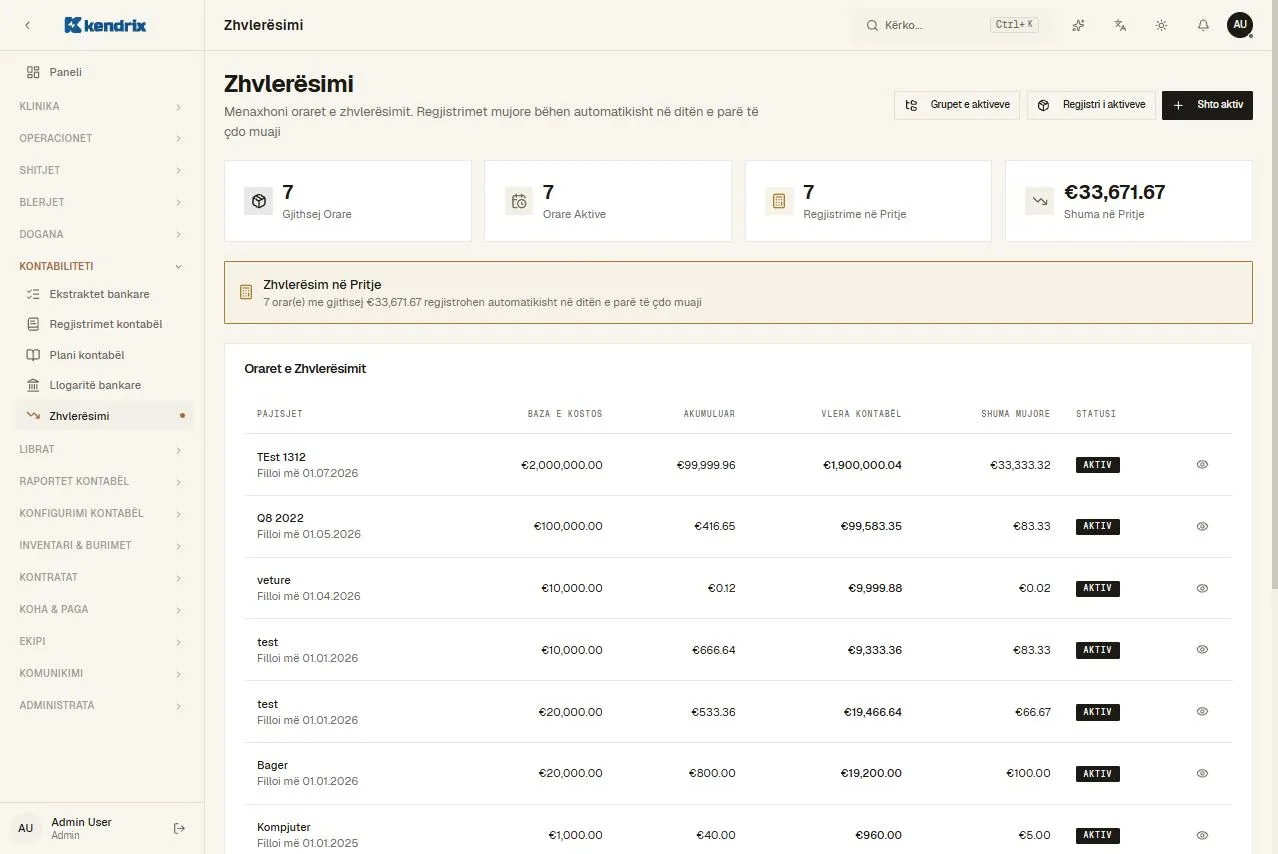Open the AI sparkles icon in header
This screenshot has width=1278, height=854.
(1078, 25)
